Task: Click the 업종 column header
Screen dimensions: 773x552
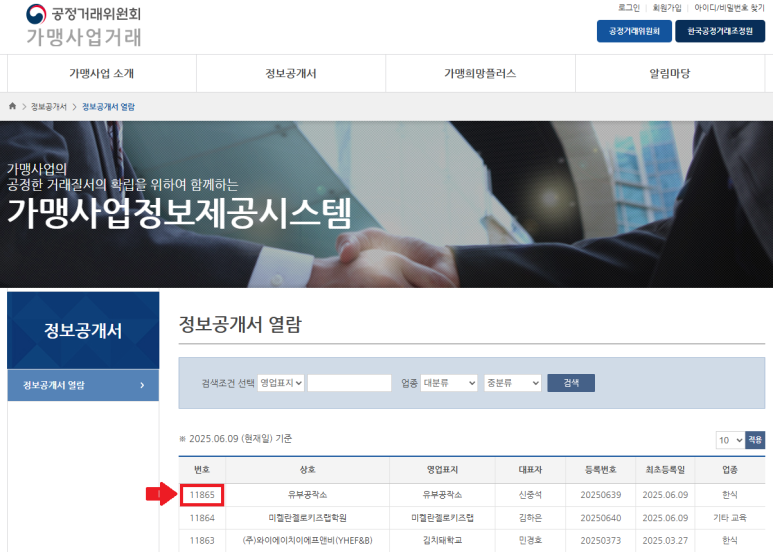Action: pyautogui.click(x=730, y=470)
